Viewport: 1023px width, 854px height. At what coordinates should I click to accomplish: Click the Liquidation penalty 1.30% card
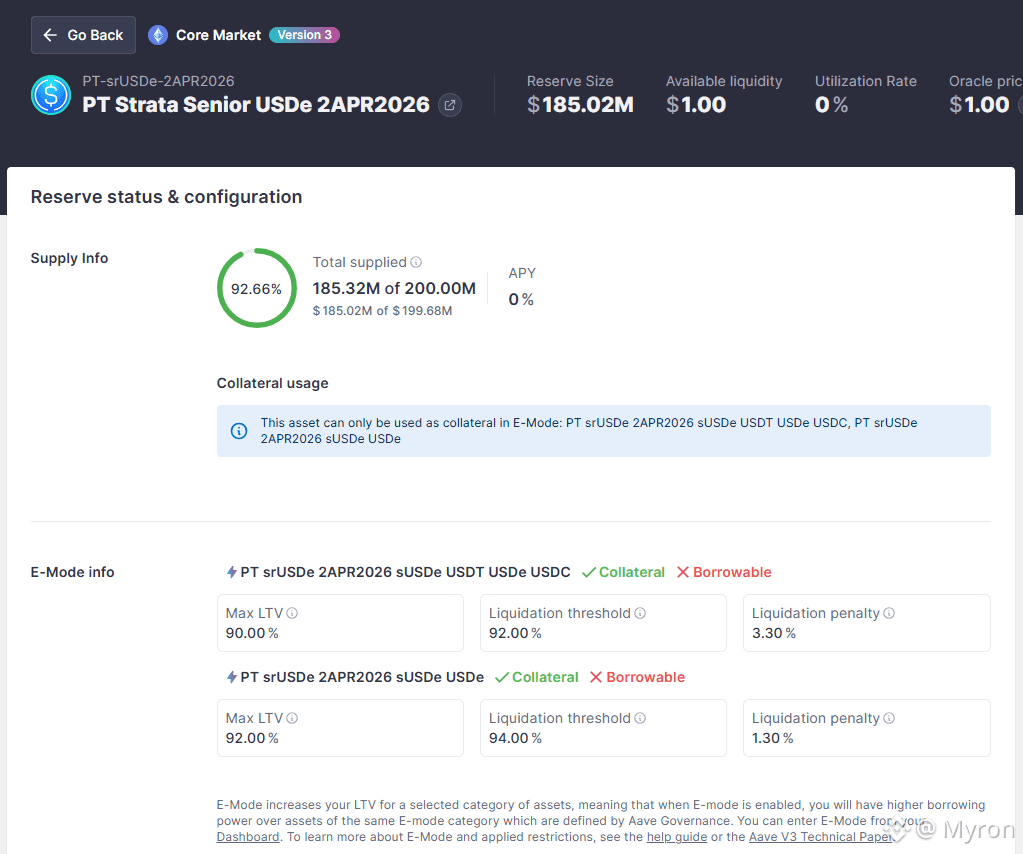[x=866, y=728]
